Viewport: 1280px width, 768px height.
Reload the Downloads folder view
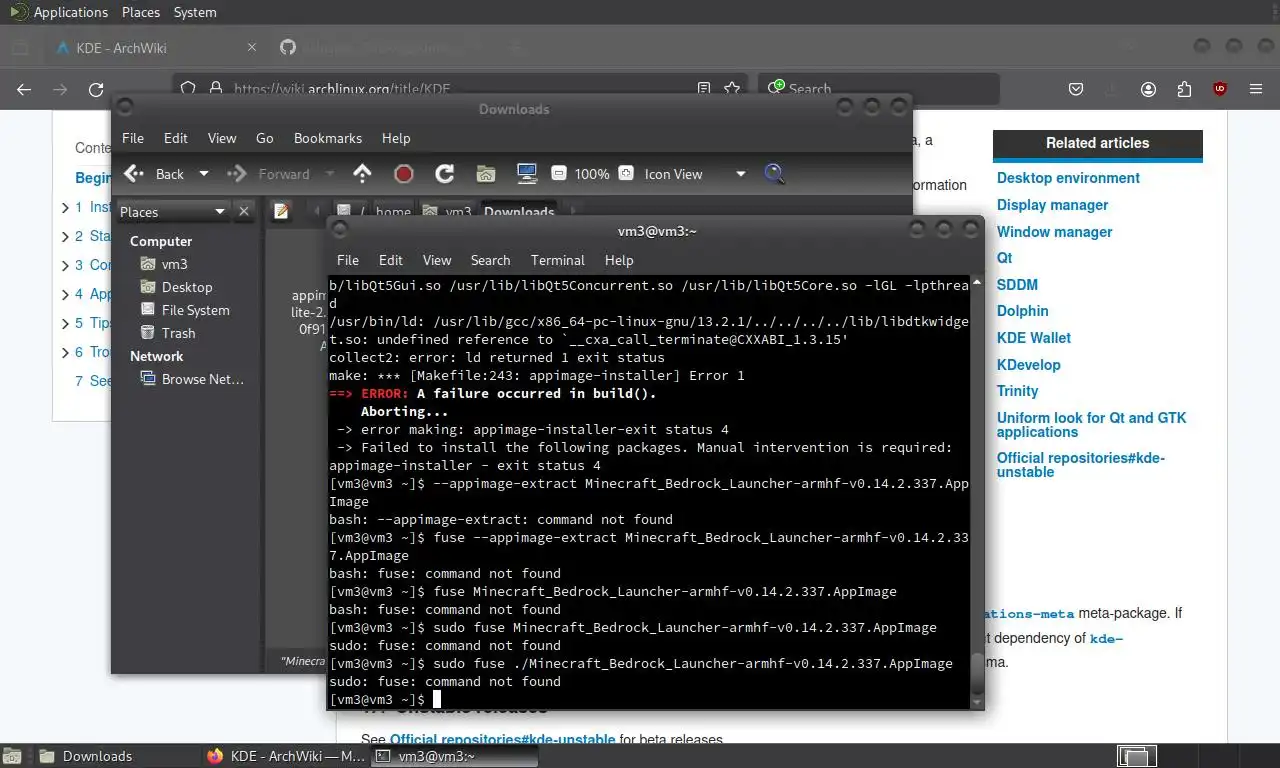[445, 174]
